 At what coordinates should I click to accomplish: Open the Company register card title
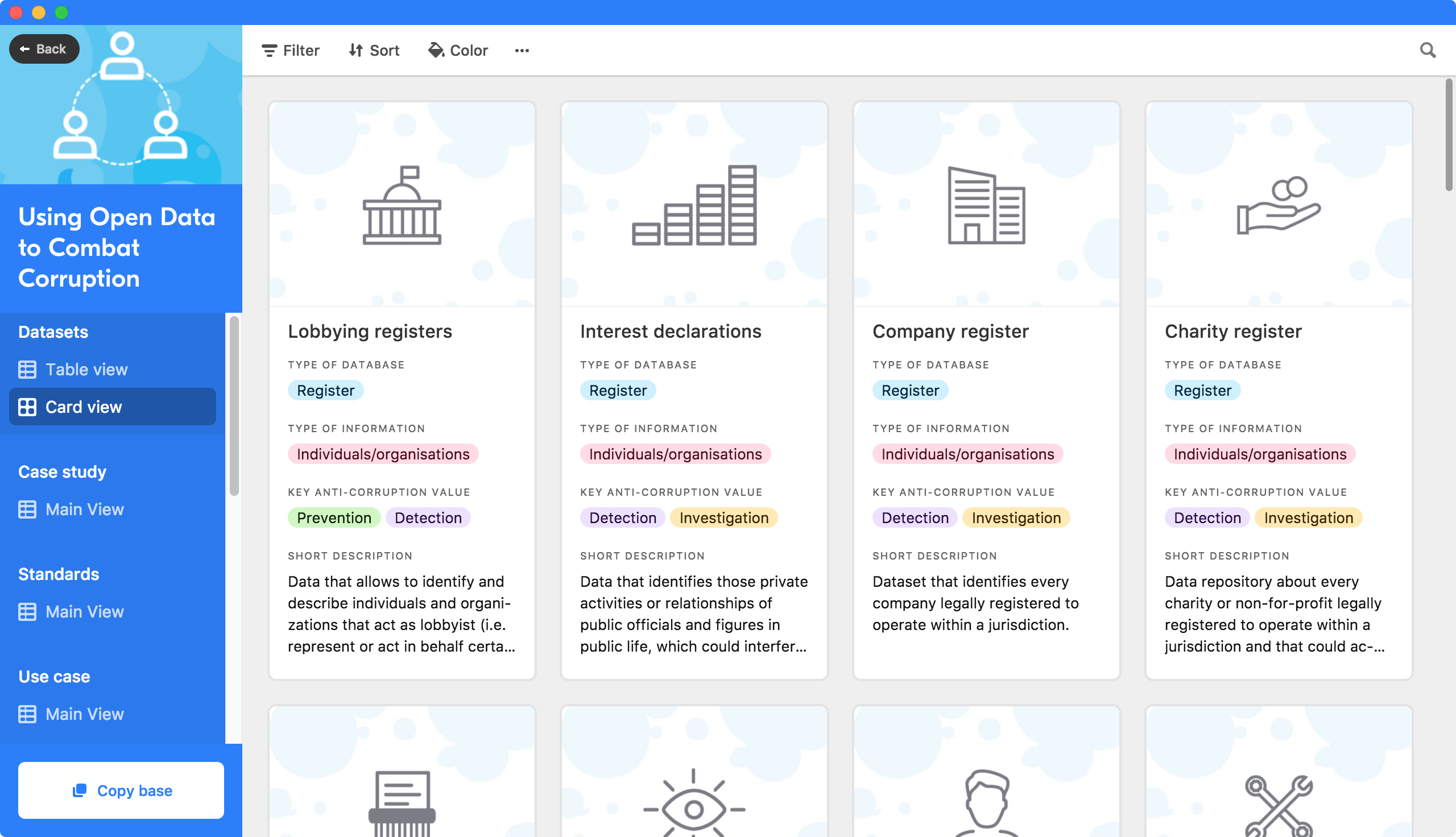(950, 331)
